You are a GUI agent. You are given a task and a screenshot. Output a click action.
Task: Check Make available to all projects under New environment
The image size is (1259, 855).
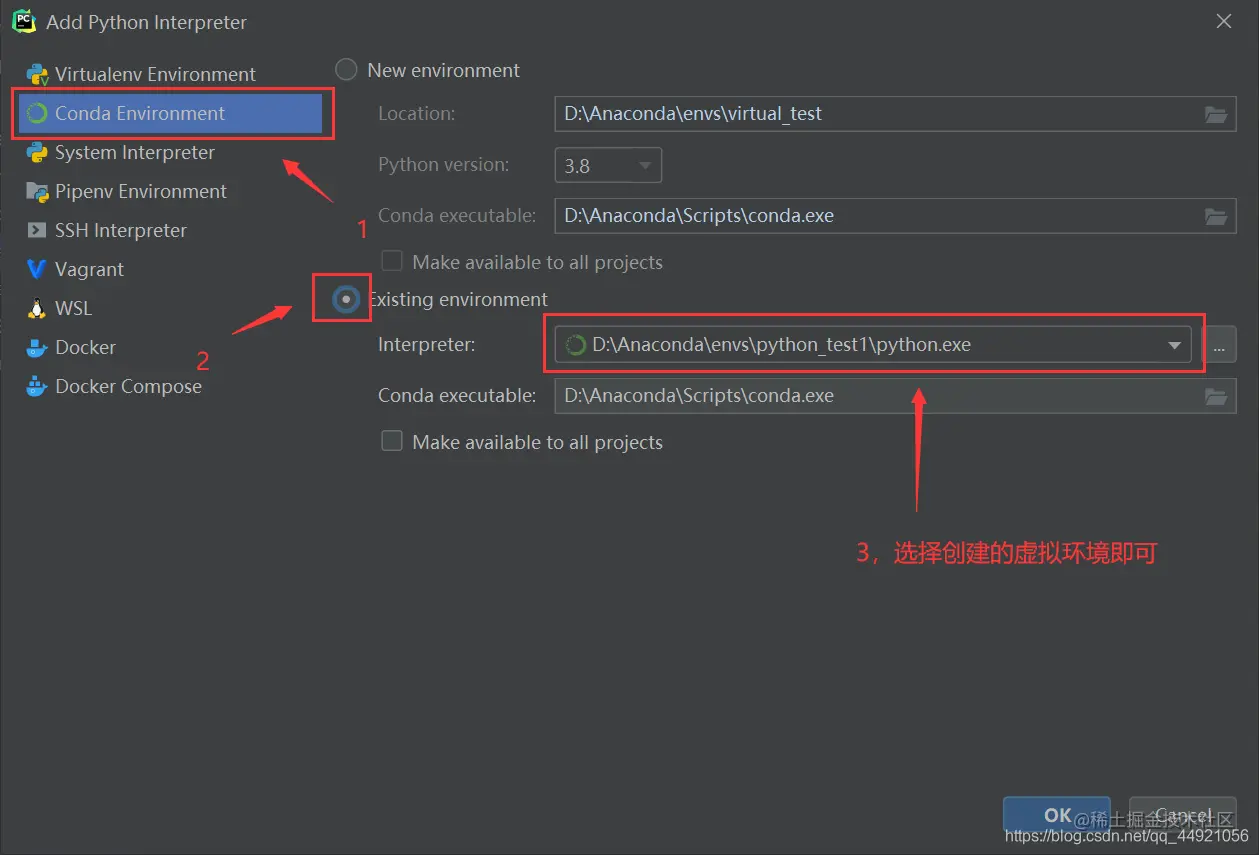[392, 261]
